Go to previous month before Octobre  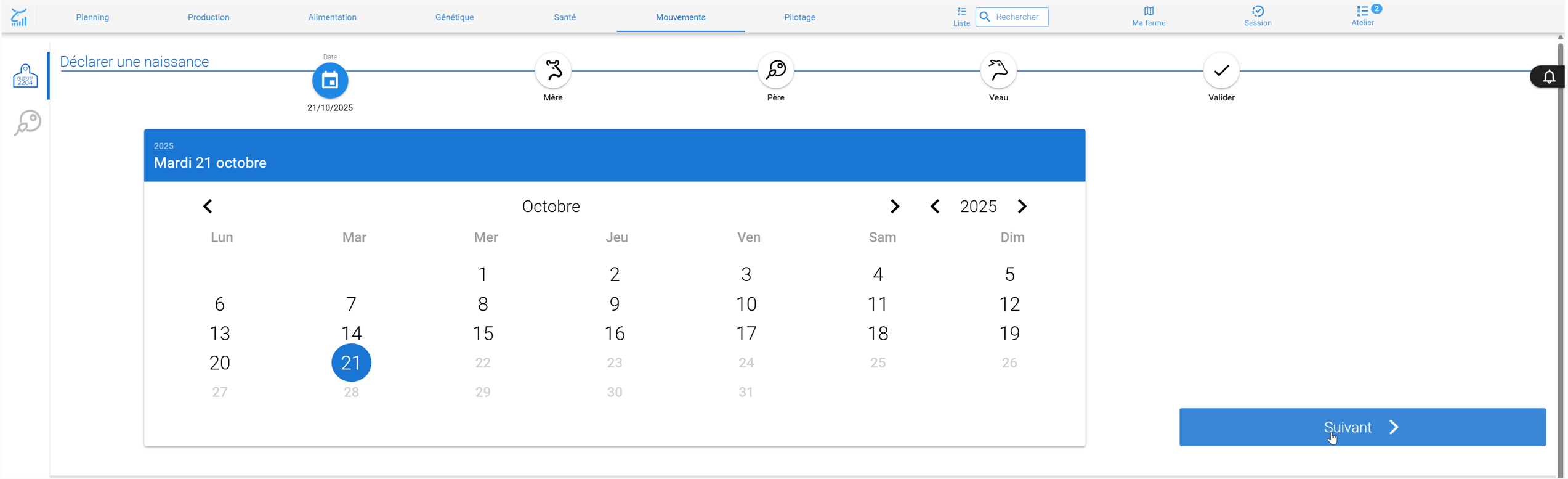coord(208,207)
